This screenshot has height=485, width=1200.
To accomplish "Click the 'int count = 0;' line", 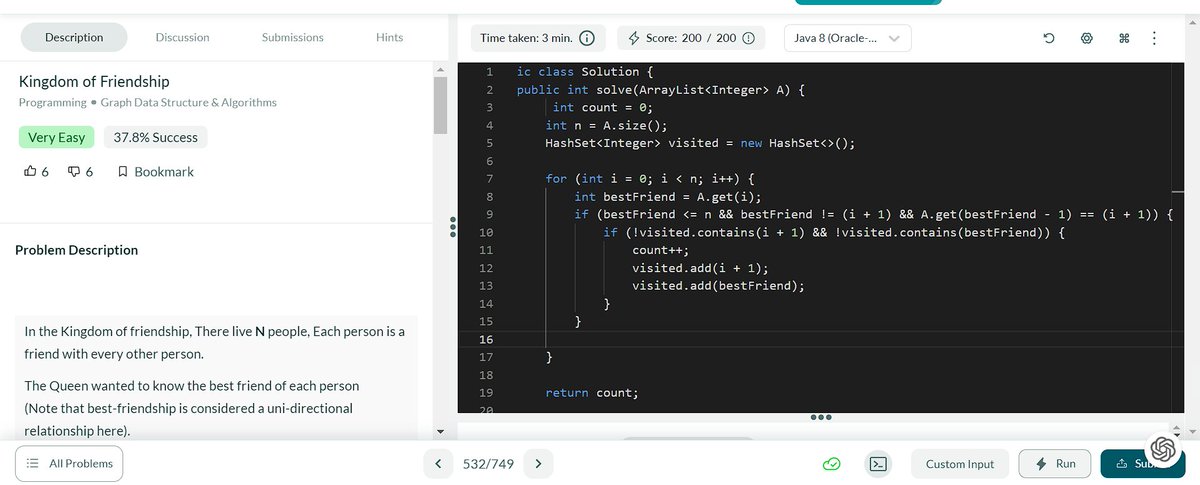I will (x=602, y=107).
